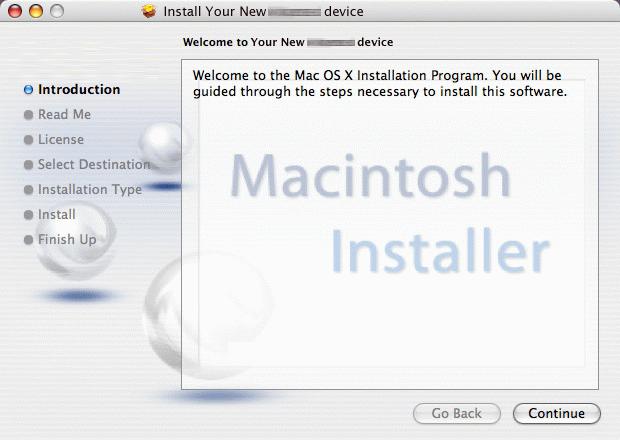
Task: Click the gray bullet beside Read Me
Action: point(28,115)
